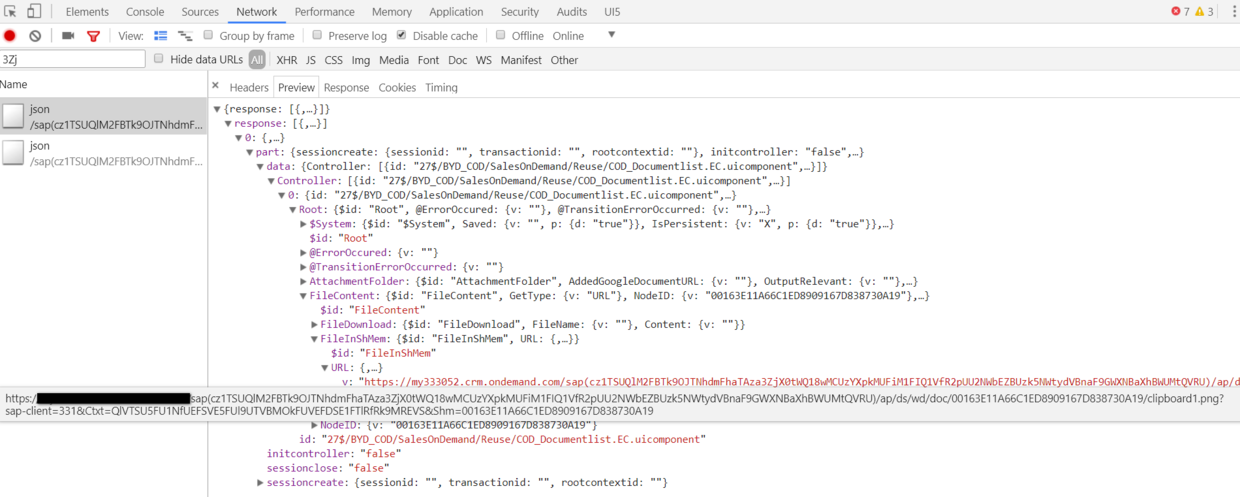Expand the @TransitionErrorOccurred node
The image size is (1240, 497).
point(304,267)
